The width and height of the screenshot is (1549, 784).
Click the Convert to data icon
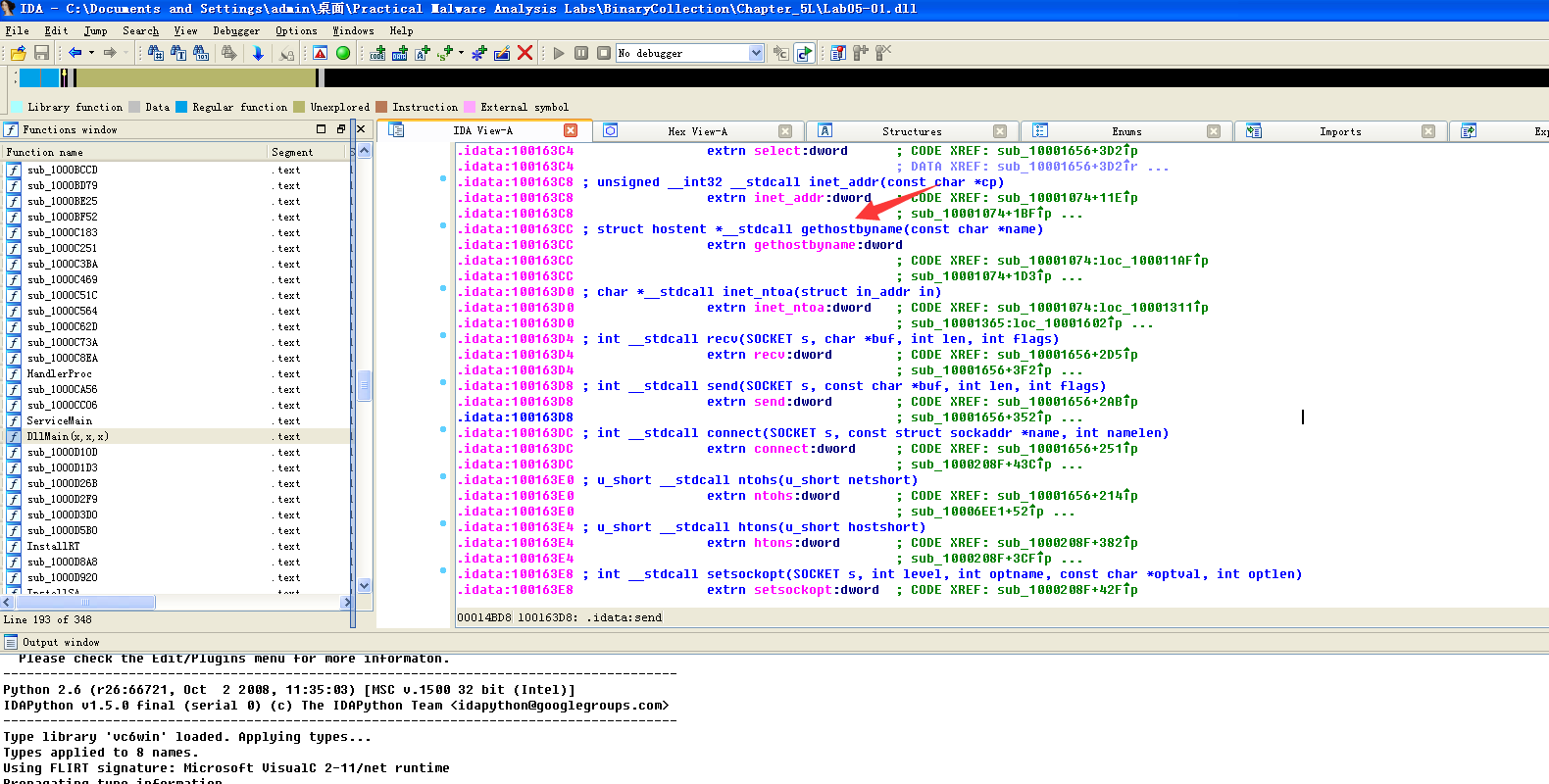(400, 53)
